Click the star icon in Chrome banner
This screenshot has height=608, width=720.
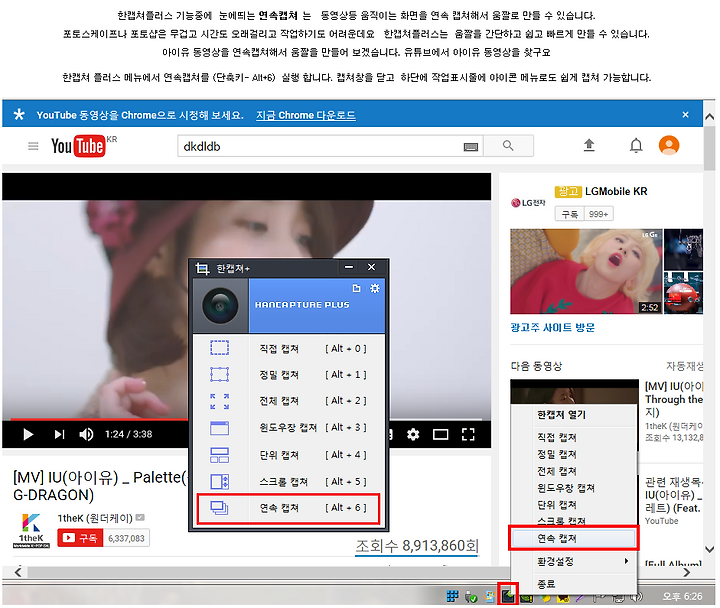coord(19,114)
